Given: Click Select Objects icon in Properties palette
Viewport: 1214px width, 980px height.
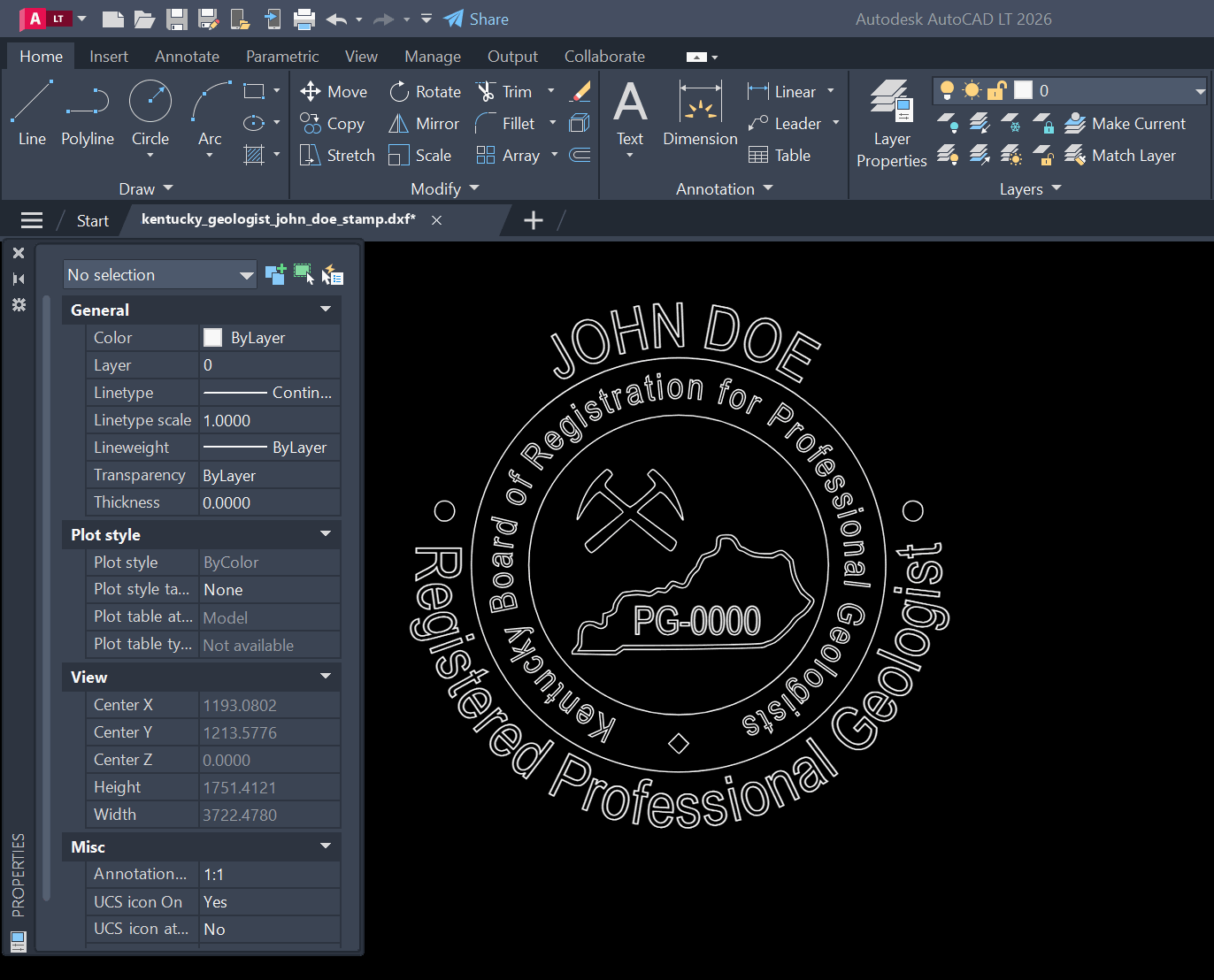Looking at the screenshot, I should 303,275.
